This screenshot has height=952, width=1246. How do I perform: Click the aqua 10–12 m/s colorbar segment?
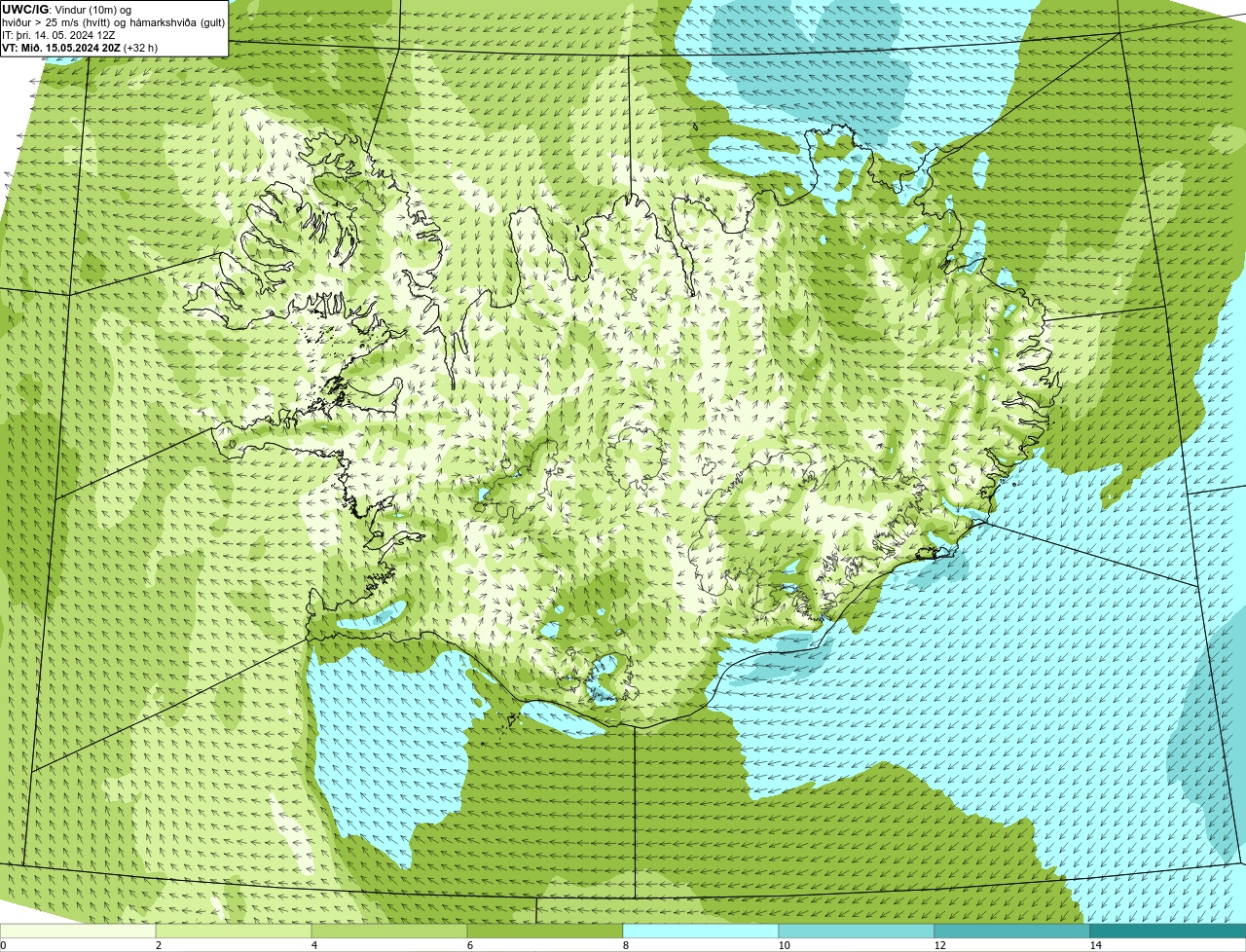pos(857,932)
